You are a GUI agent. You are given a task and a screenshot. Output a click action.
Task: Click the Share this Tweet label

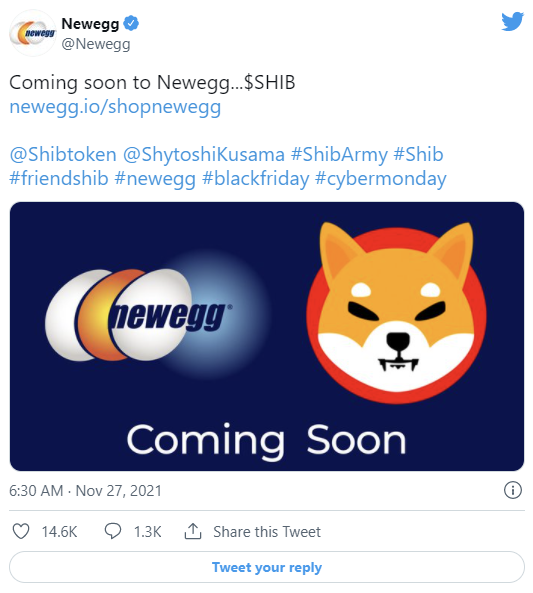coord(267,532)
